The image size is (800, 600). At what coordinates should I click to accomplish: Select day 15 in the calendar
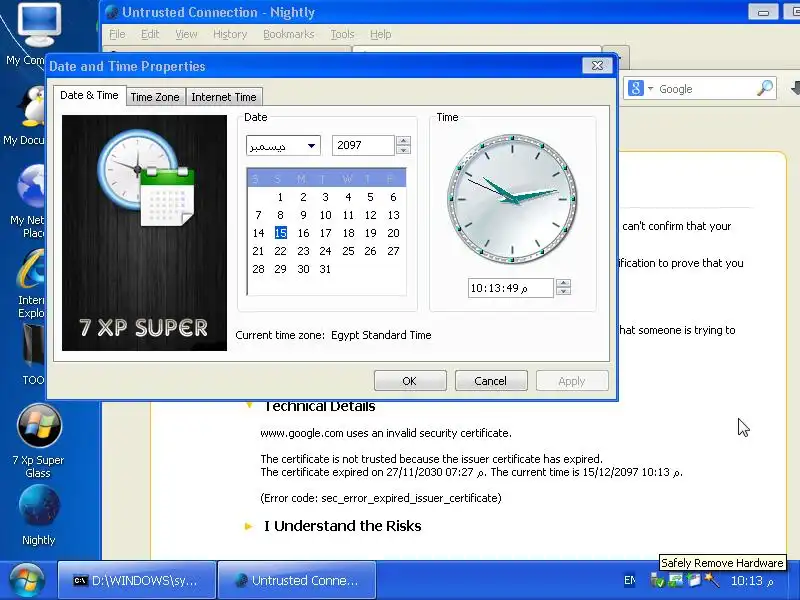click(281, 233)
